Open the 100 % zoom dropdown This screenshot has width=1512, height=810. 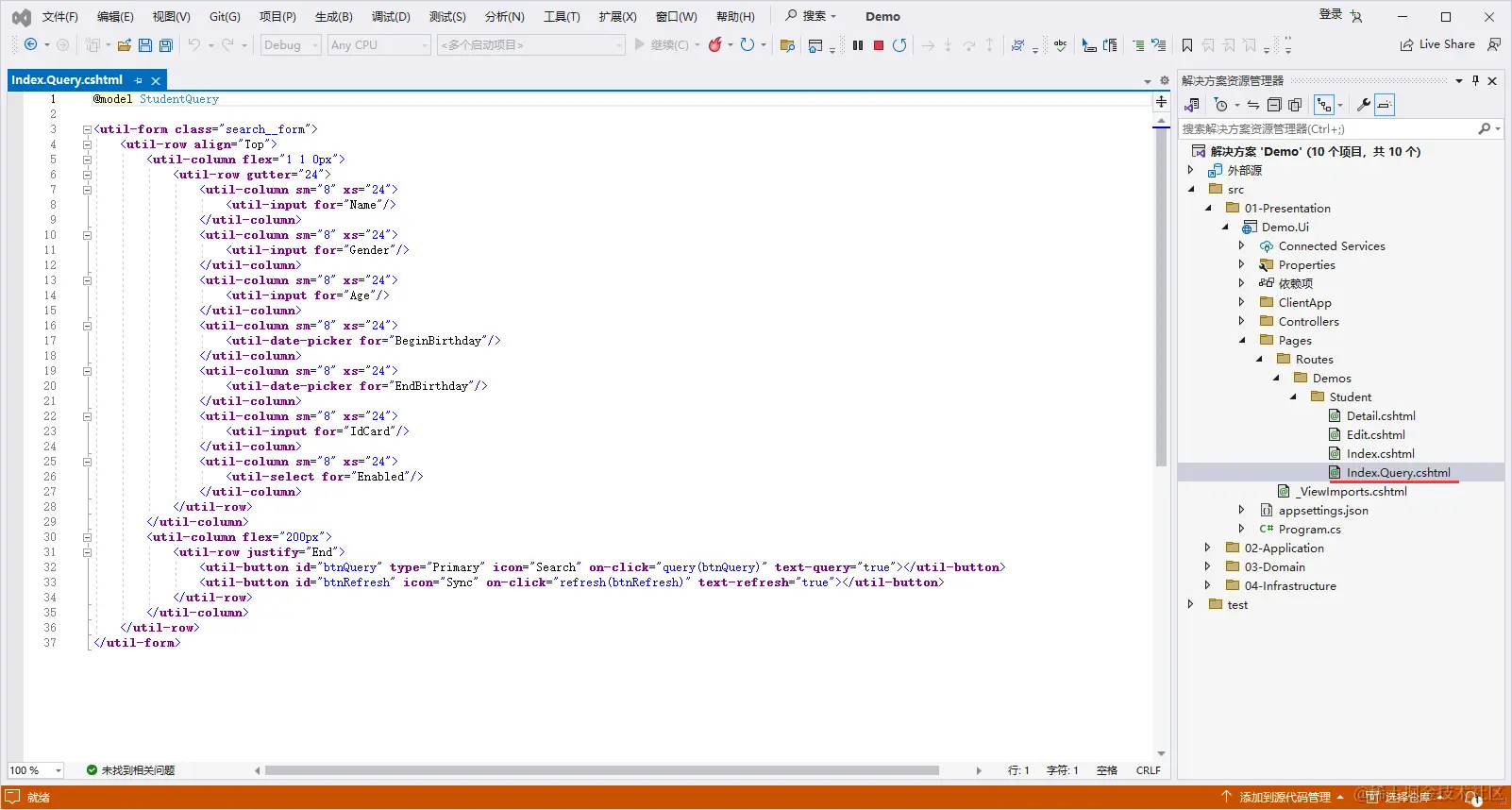(x=36, y=770)
